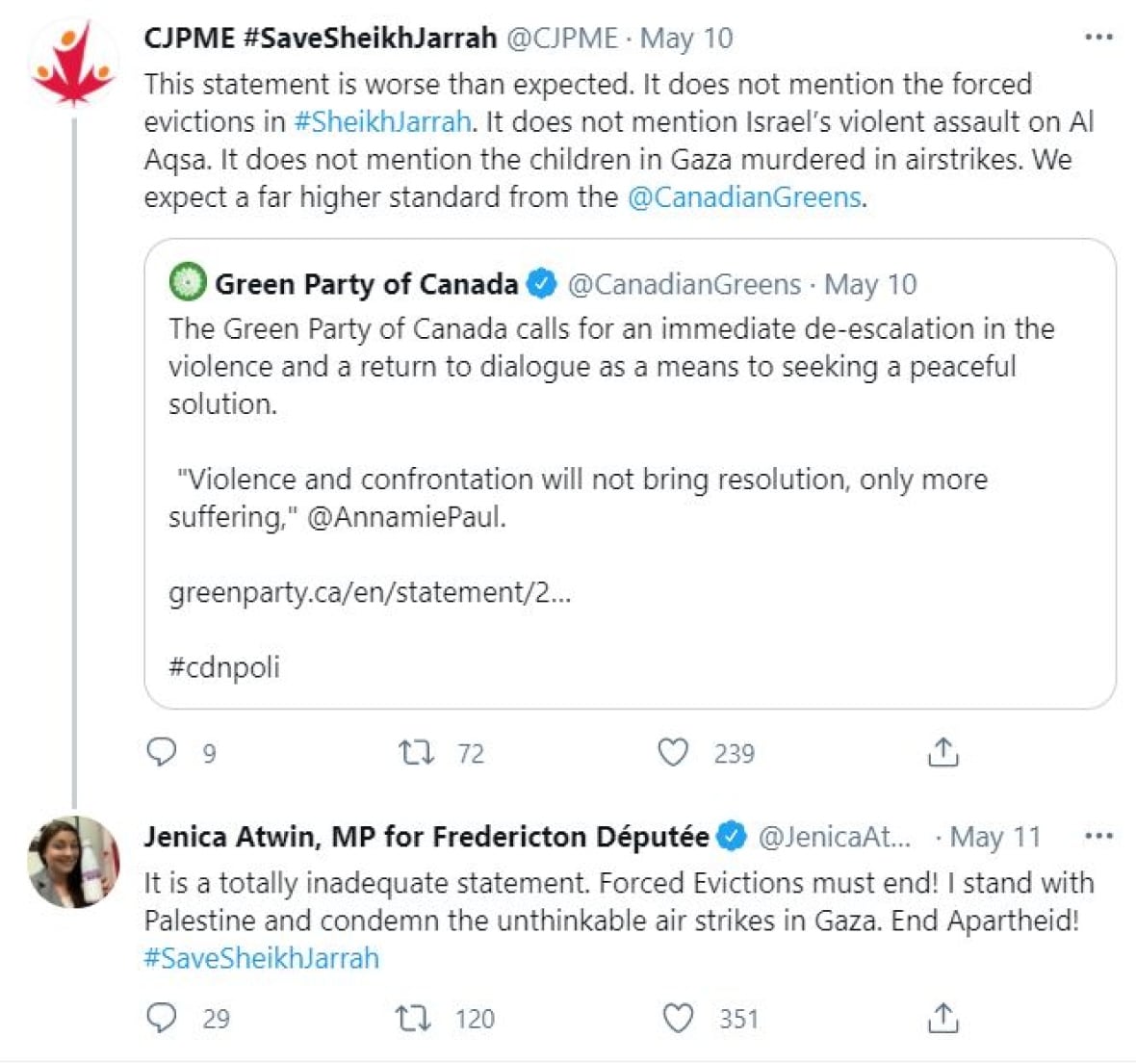Open more options on Jenica Atwin's tweet
Image resolution: width=1136 pixels, height=1064 pixels.
pyautogui.click(x=1098, y=836)
